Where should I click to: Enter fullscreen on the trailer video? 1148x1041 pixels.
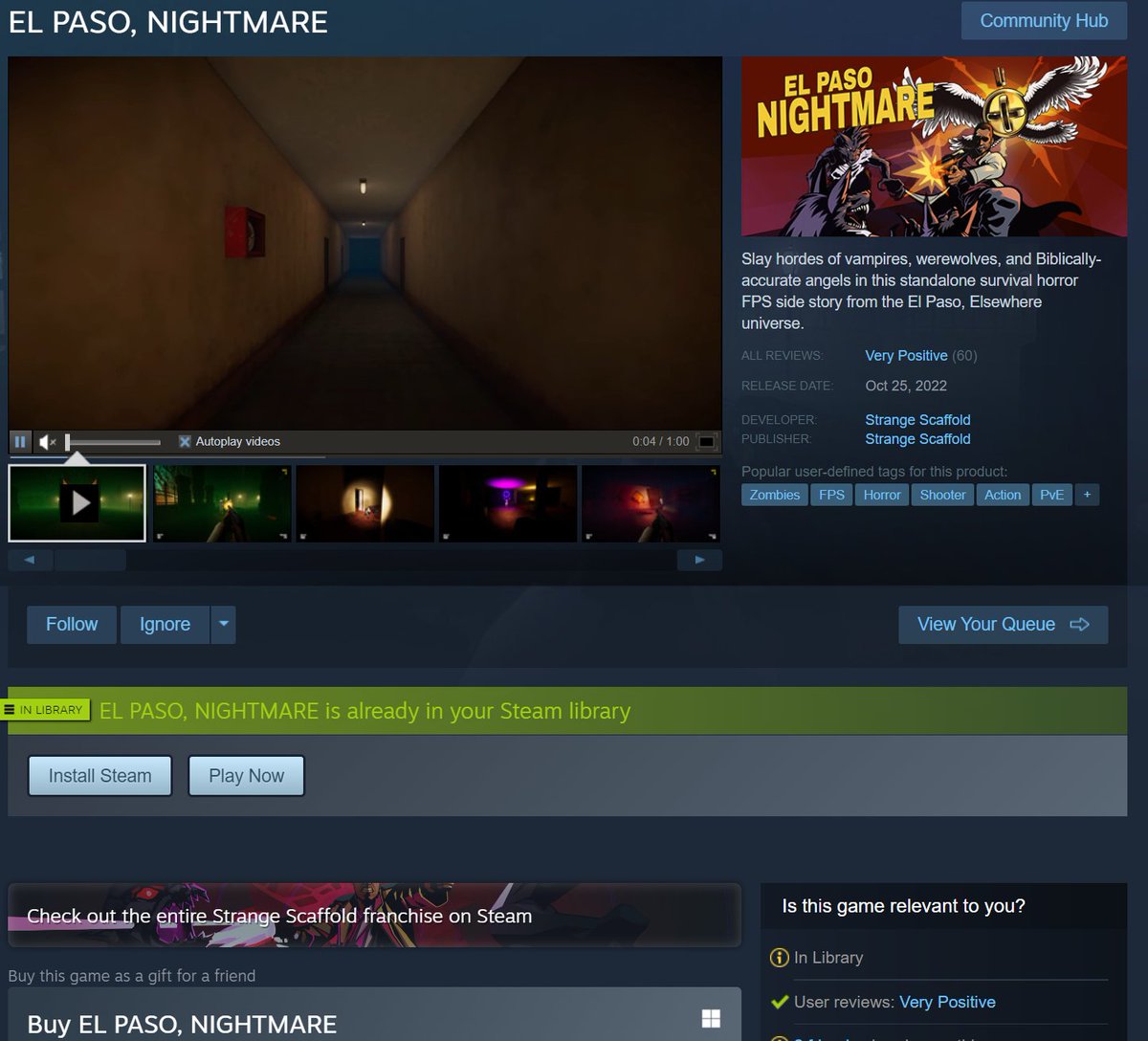click(x=707, y=441)
